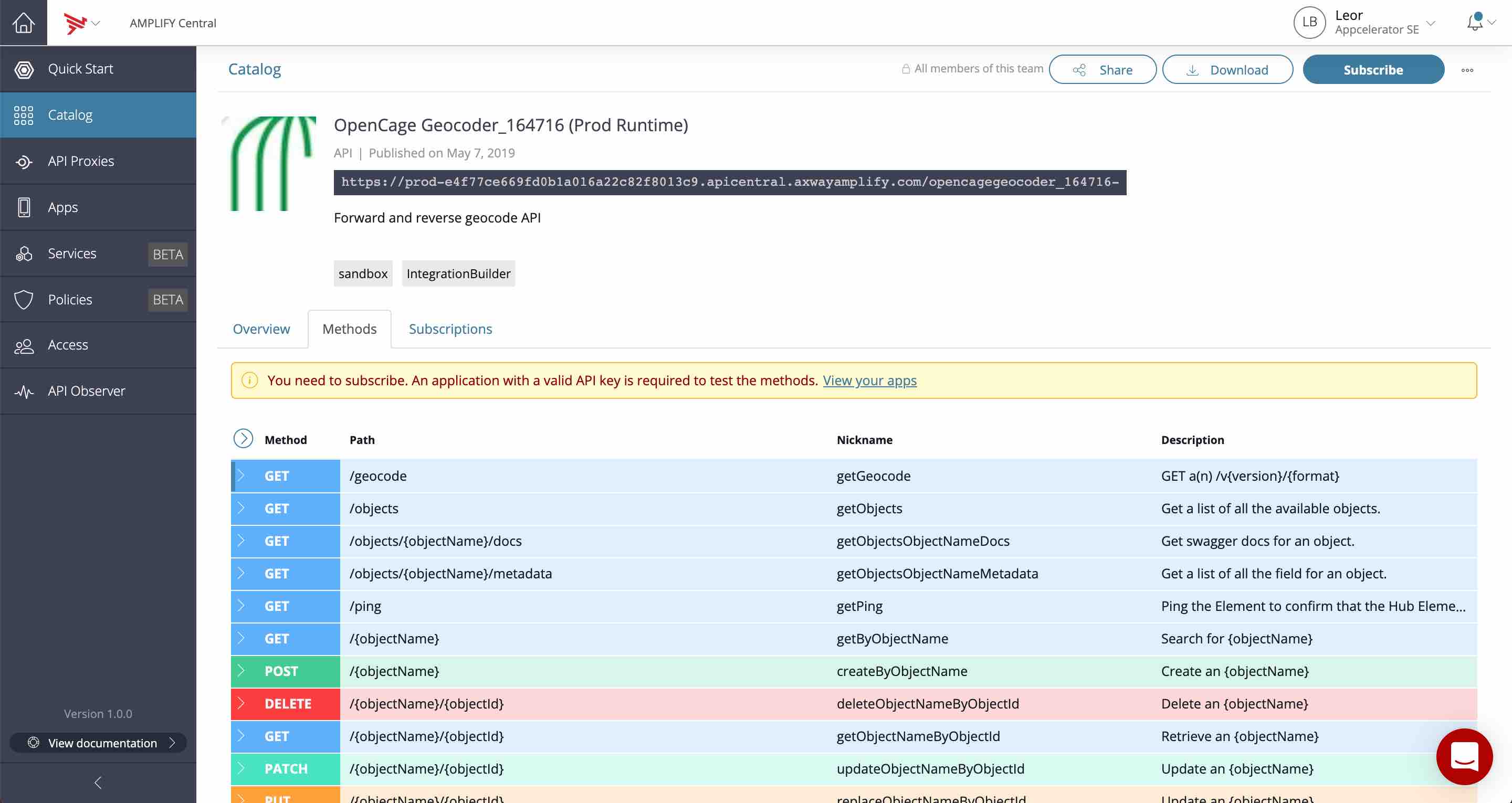Open API Proxies in the sidebar
This screenshot has height=803, width=1512.
(98, 161)
